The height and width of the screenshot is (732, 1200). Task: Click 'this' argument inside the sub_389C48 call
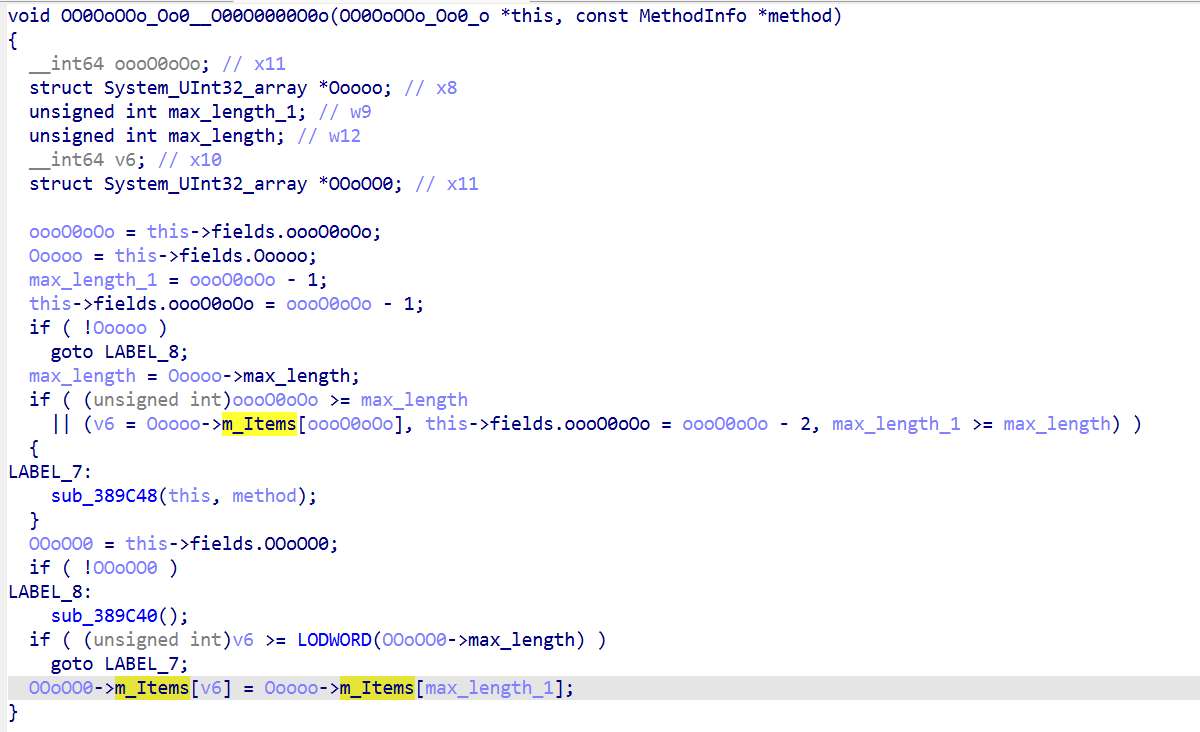click(189, 496)
